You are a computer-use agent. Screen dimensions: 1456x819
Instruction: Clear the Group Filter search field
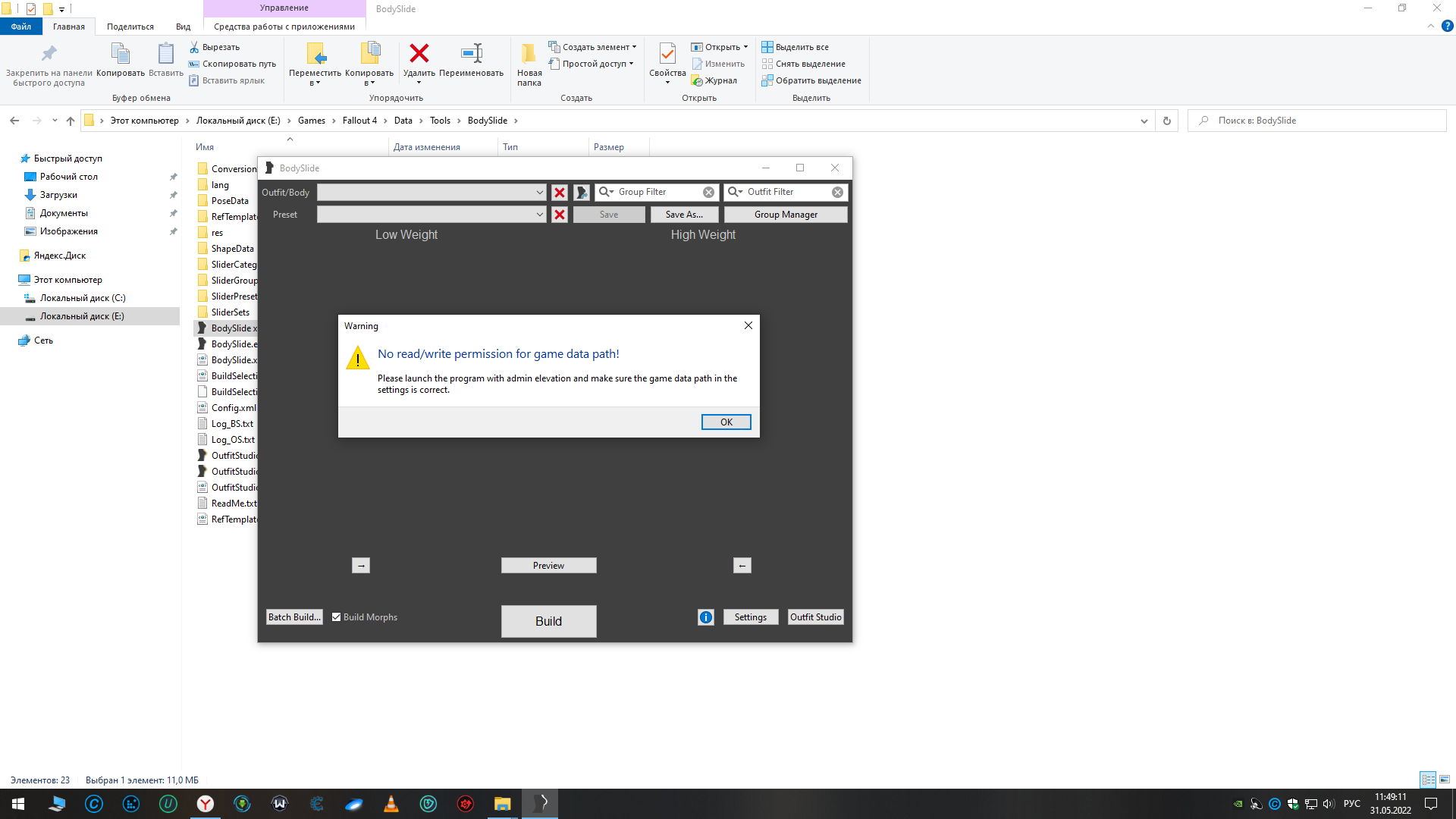click(x=708, y=193)
